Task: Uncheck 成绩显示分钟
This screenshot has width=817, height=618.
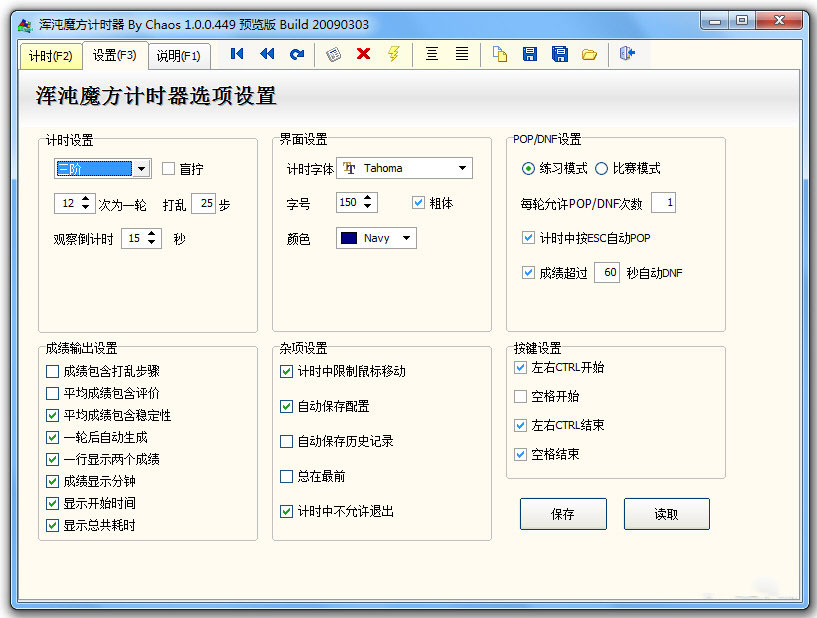Action: pyautogui.click(x=52, y=481)
